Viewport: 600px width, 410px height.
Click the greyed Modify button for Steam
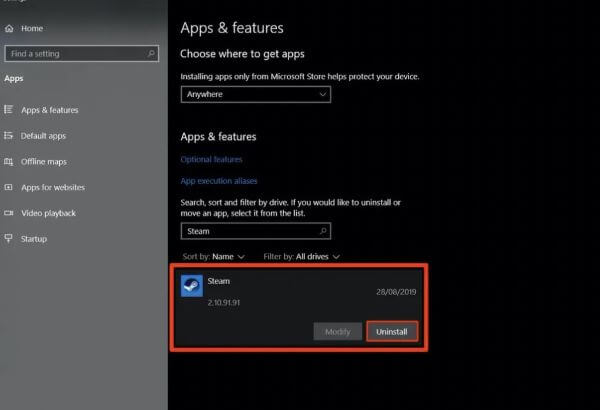338,332
